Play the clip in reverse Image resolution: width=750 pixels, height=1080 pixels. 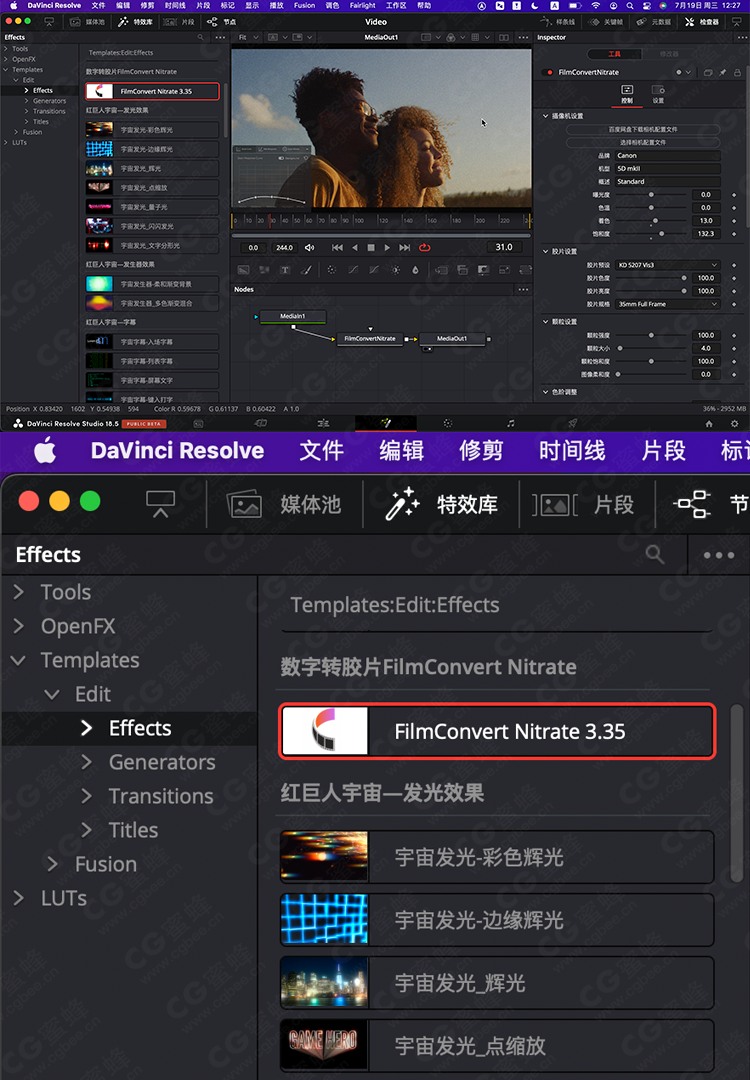[355, 247]
